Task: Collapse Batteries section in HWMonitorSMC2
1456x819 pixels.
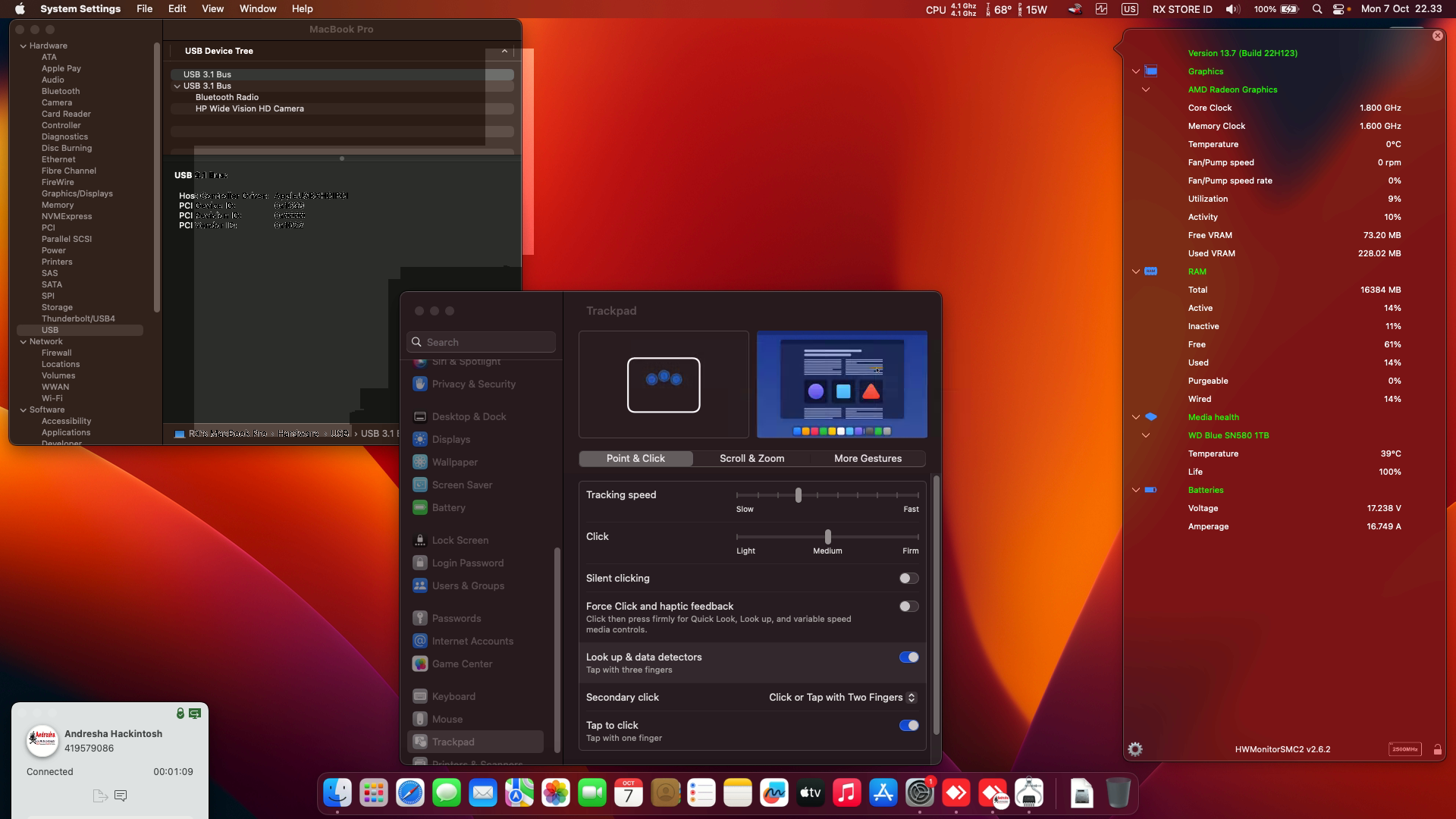Action: click(1135, 490)
